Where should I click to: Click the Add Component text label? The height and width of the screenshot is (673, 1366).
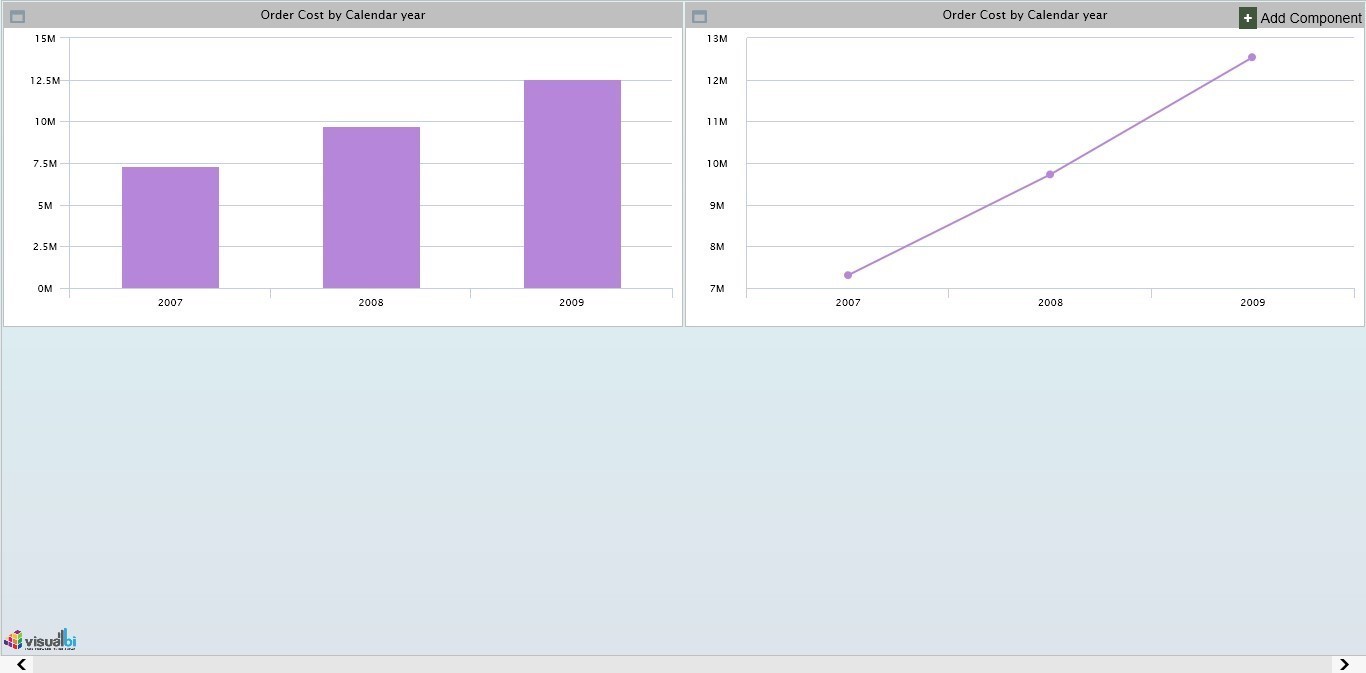point(1310,18)
